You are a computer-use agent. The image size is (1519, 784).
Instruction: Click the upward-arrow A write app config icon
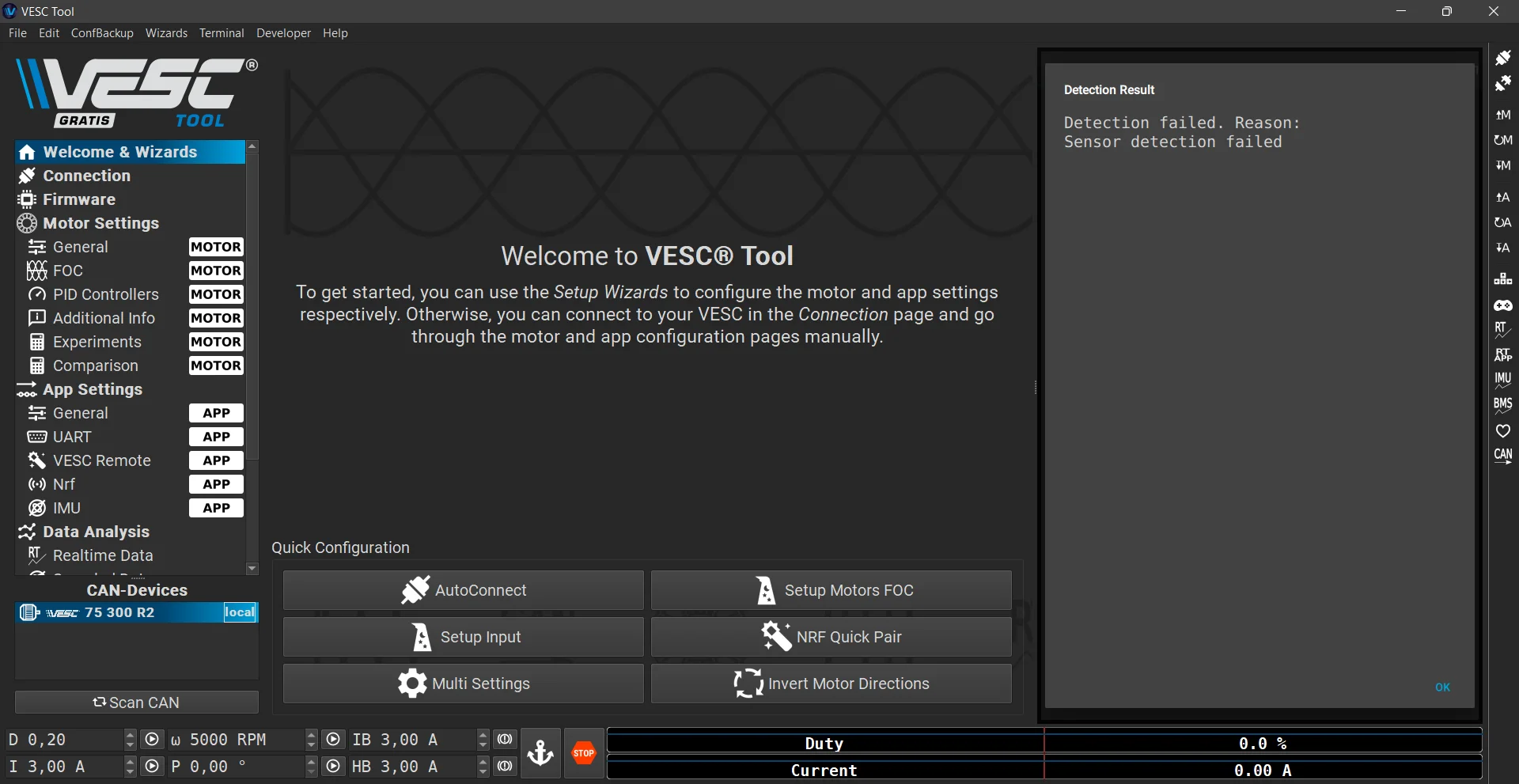coord(1502,197)
